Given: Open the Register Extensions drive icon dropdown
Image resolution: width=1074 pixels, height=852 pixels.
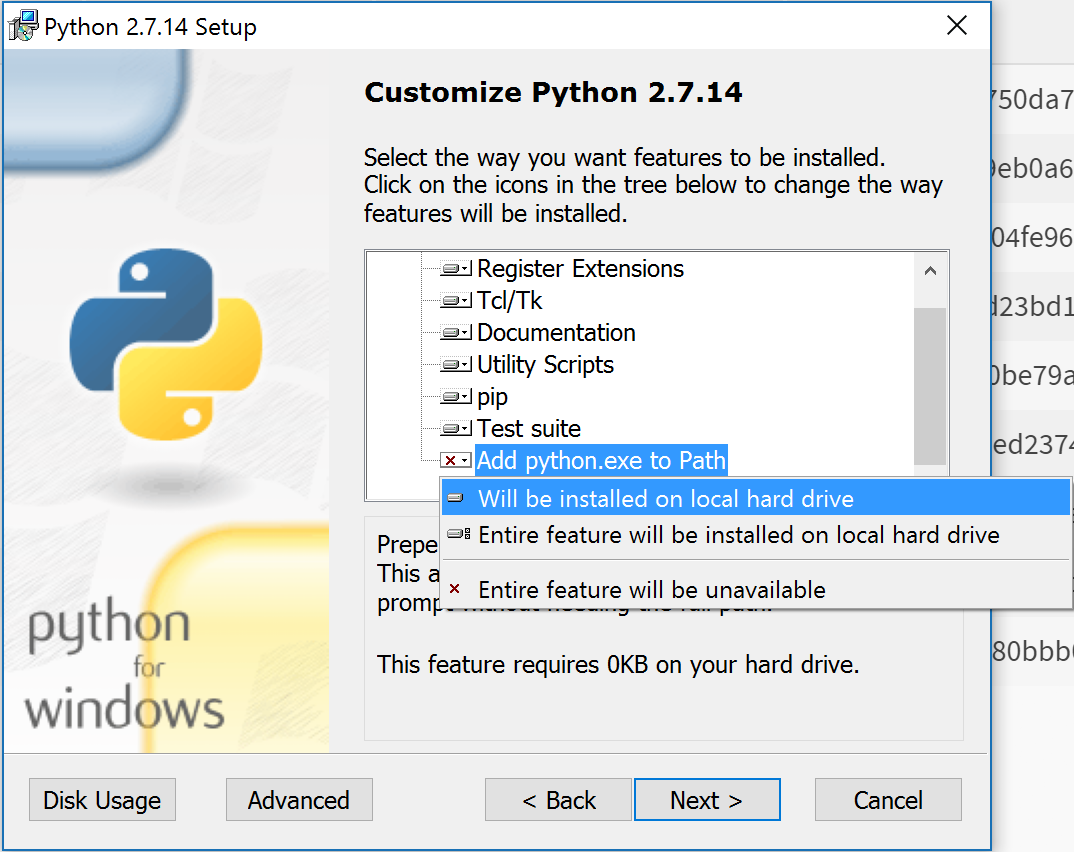Looking at the screenshot, I should click(x=456, y=268).
